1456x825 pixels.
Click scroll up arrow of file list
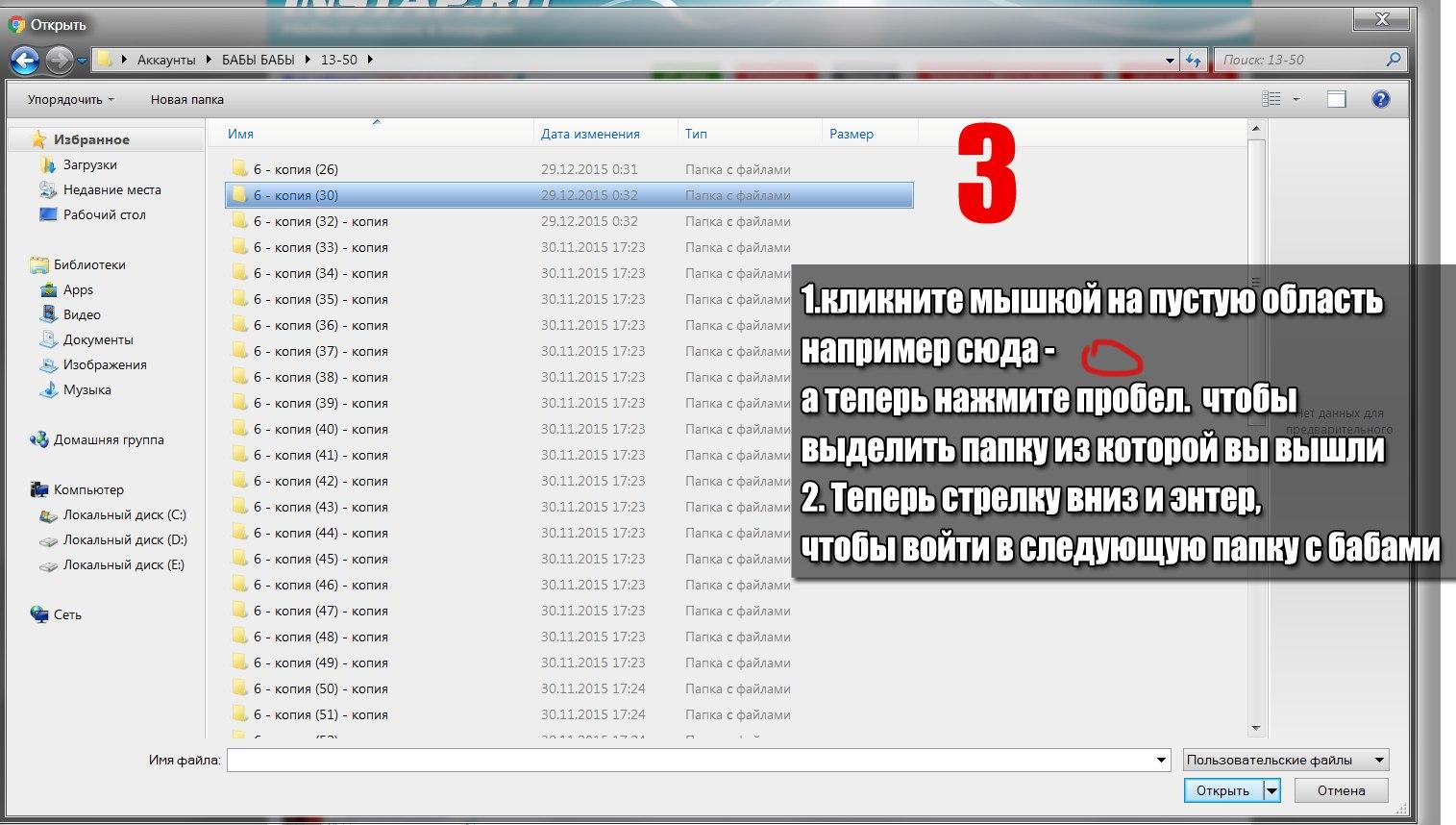(1255, 128)
